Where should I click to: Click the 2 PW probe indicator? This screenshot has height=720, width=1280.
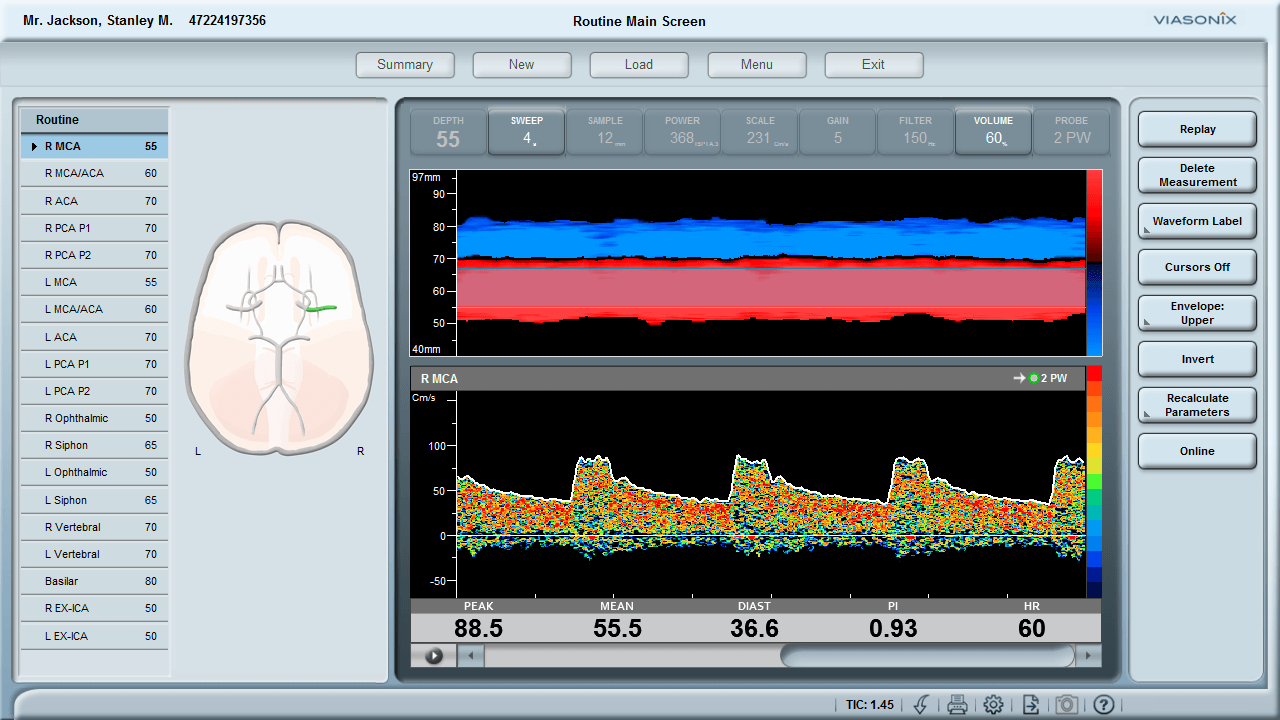click(1071, 131)
